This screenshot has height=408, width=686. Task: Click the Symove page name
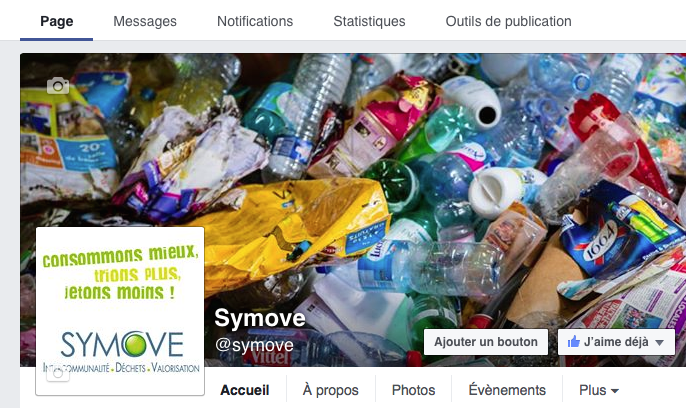[260, 318]
